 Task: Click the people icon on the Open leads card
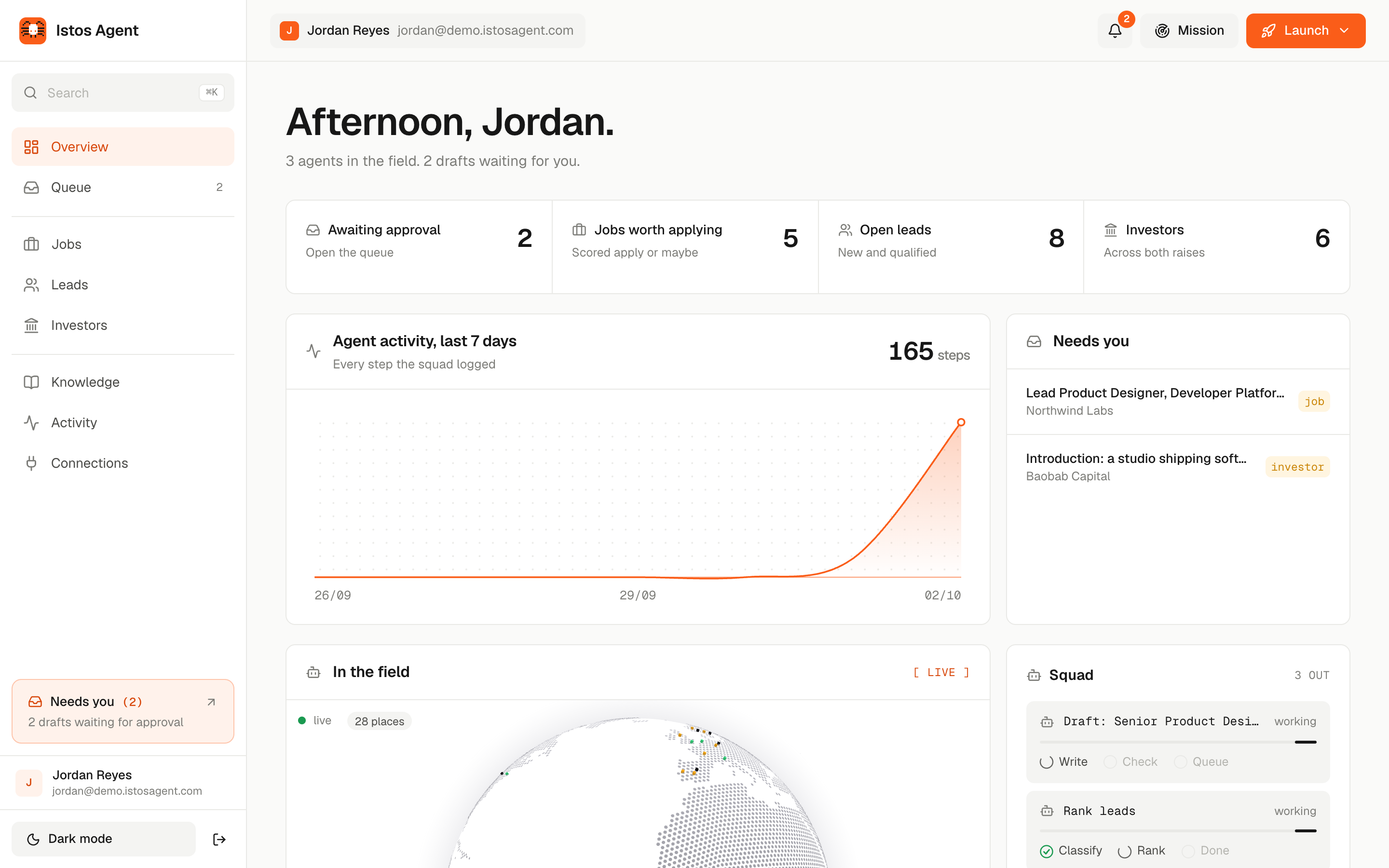(x=845, y=230)
